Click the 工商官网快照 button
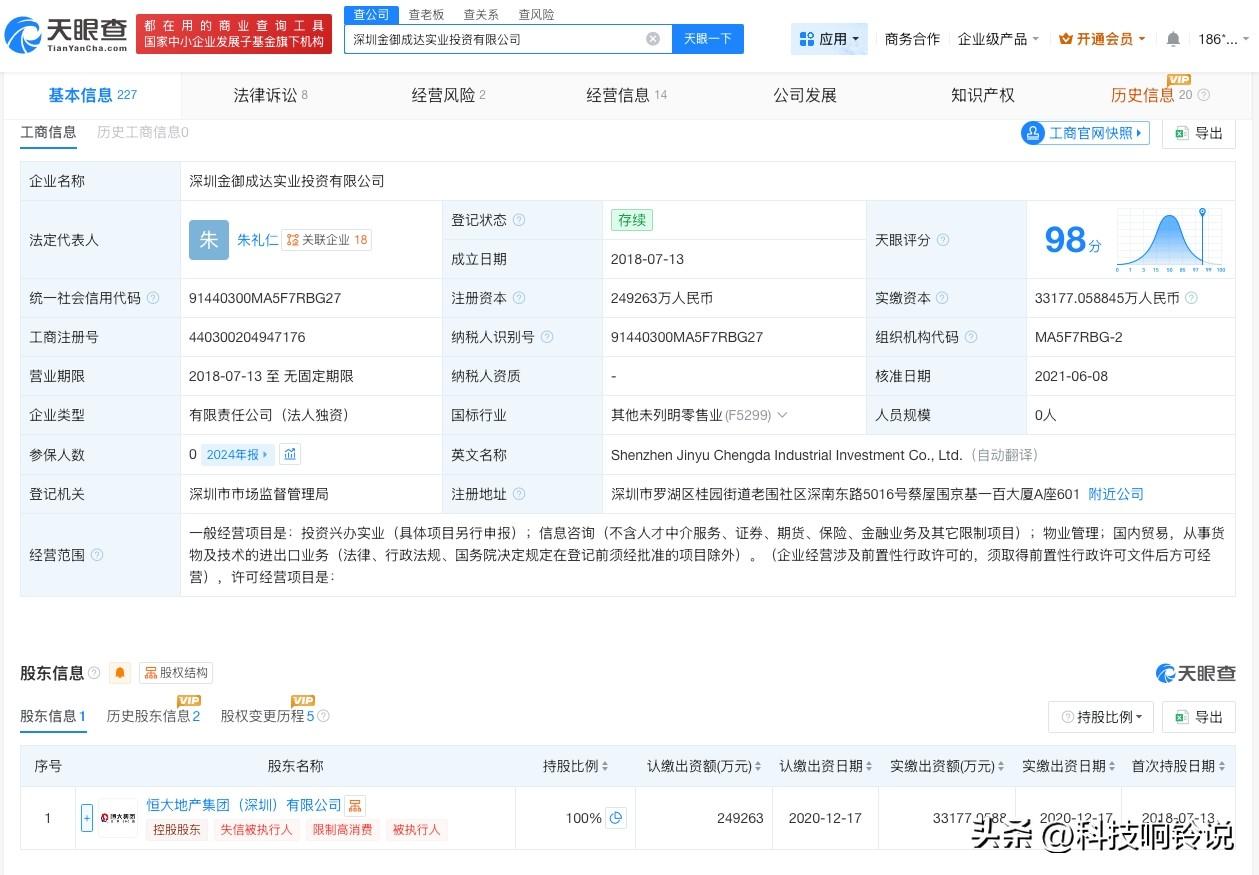This screenshot has height=875, width=1259. pos(1085,133)
